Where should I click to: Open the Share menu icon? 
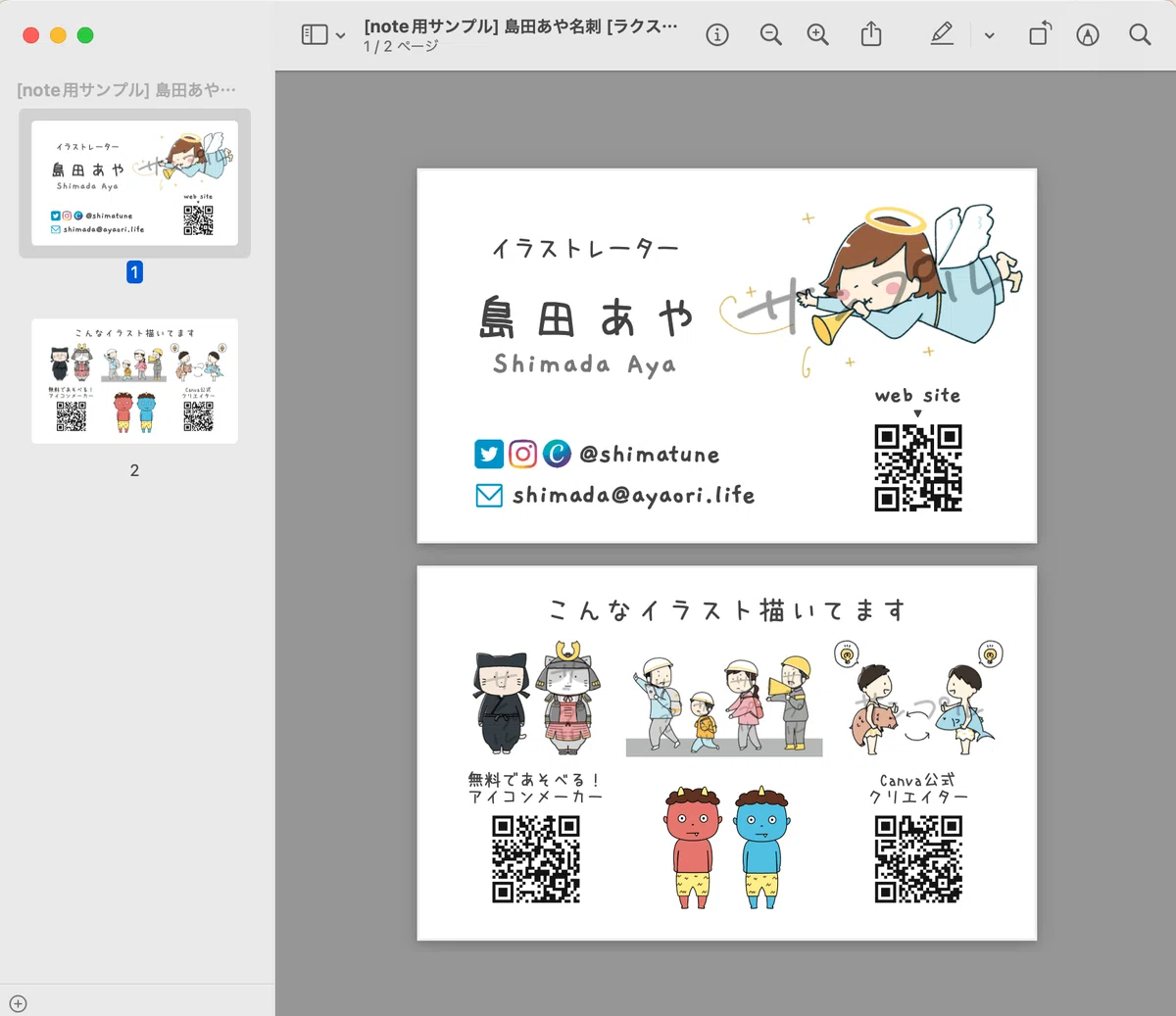[x=871, y=34]
